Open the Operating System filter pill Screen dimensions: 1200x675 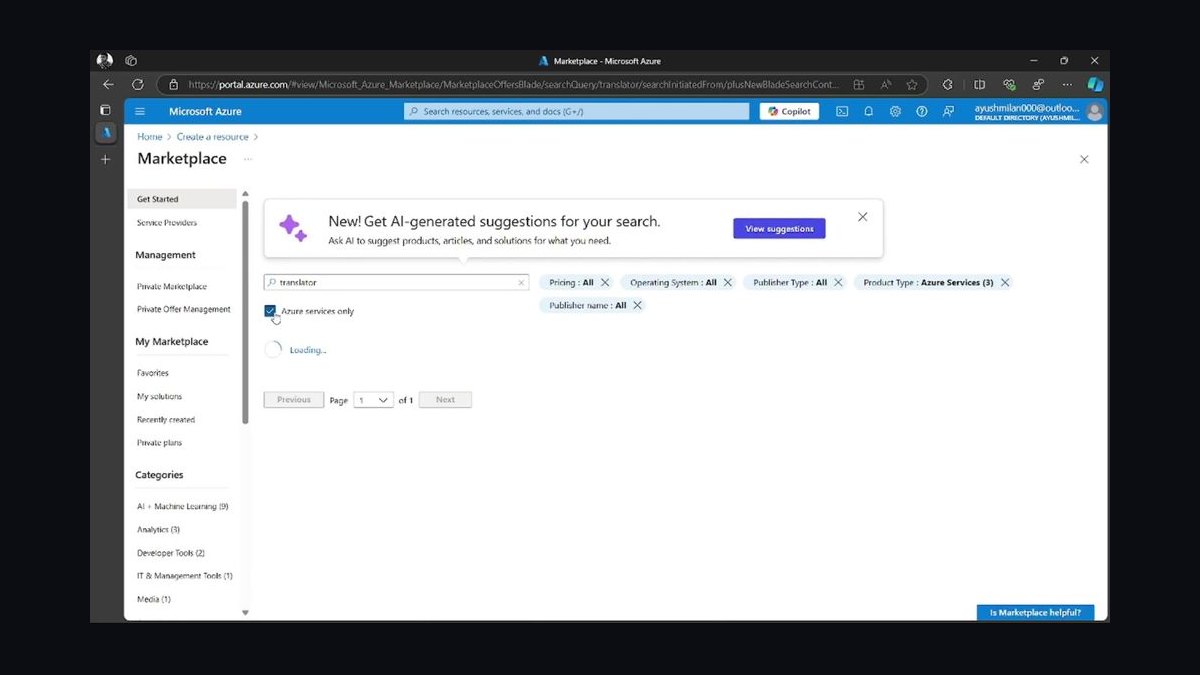(673, 283)
